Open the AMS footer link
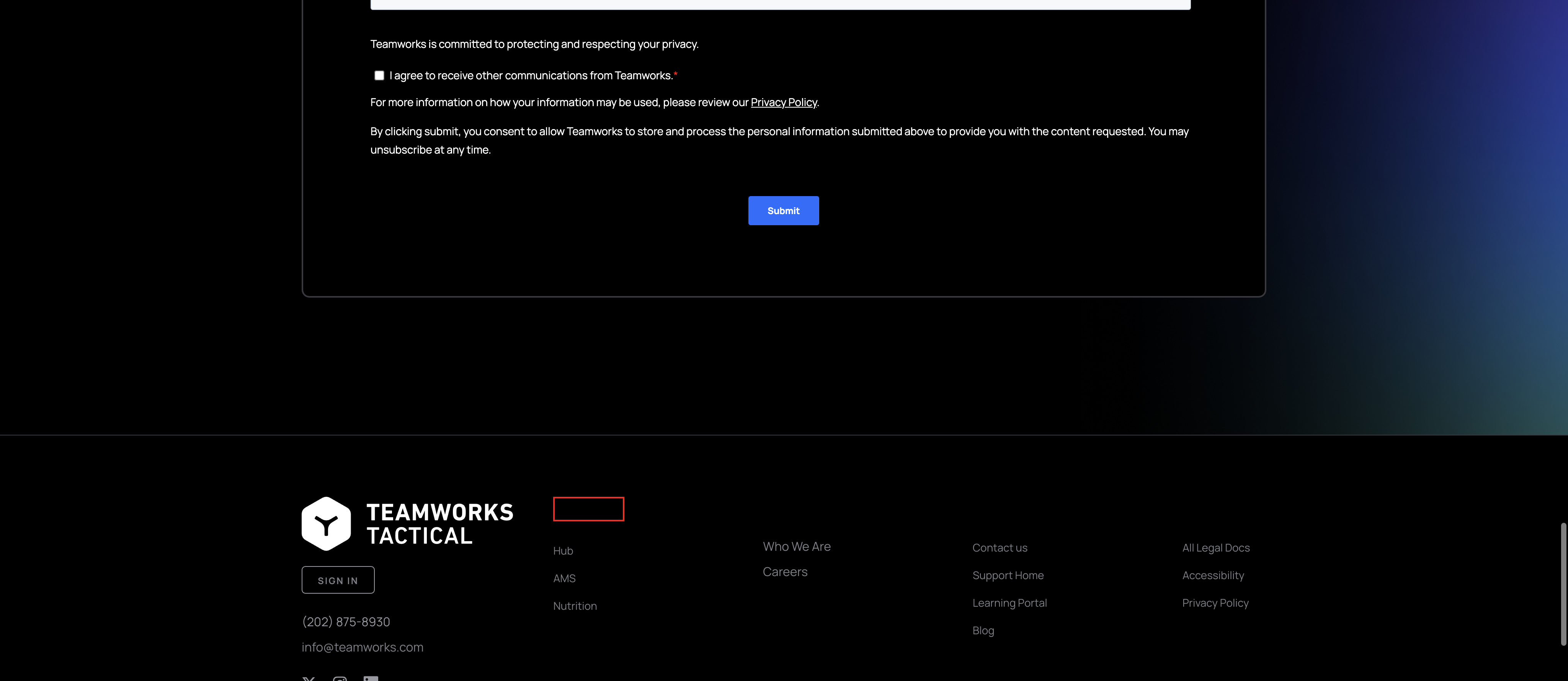1568x681 pixels. coord(564,578)
